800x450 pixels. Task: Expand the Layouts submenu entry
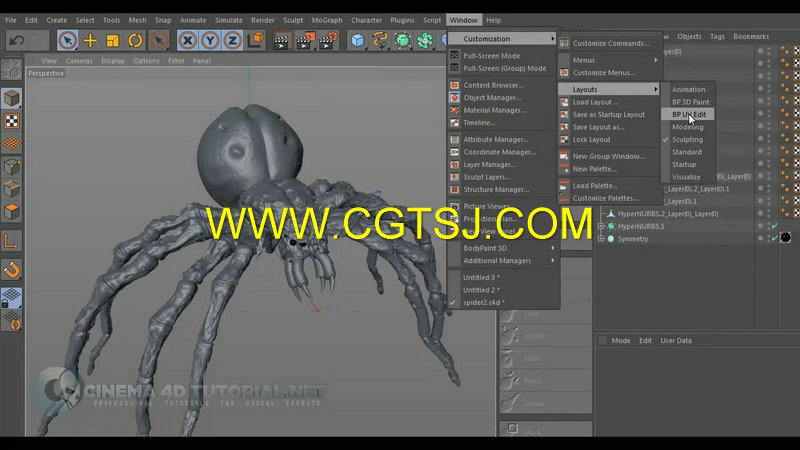click(609, 89)
